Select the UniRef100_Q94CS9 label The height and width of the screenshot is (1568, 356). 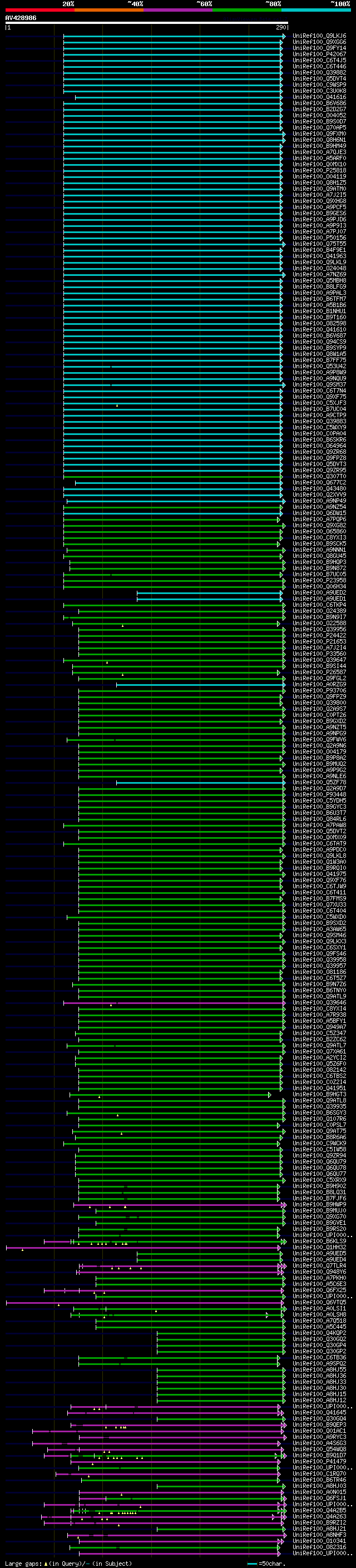pyautogui.click(x=319, y=342)
